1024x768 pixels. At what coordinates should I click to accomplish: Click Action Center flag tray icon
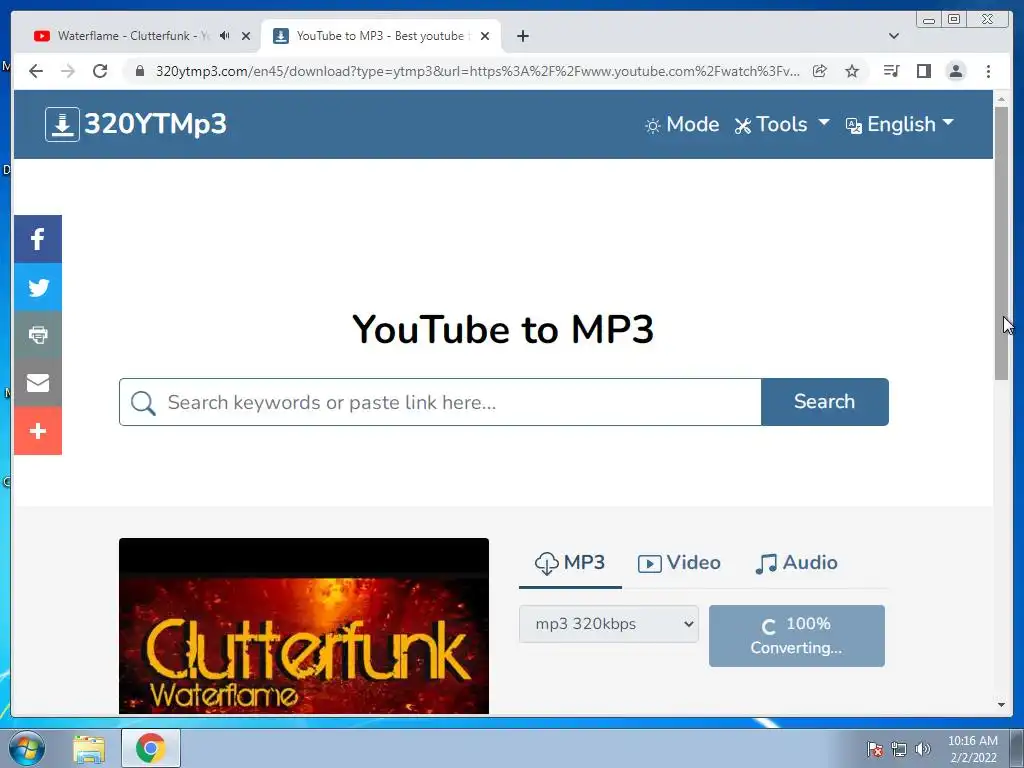pos(874,749)
